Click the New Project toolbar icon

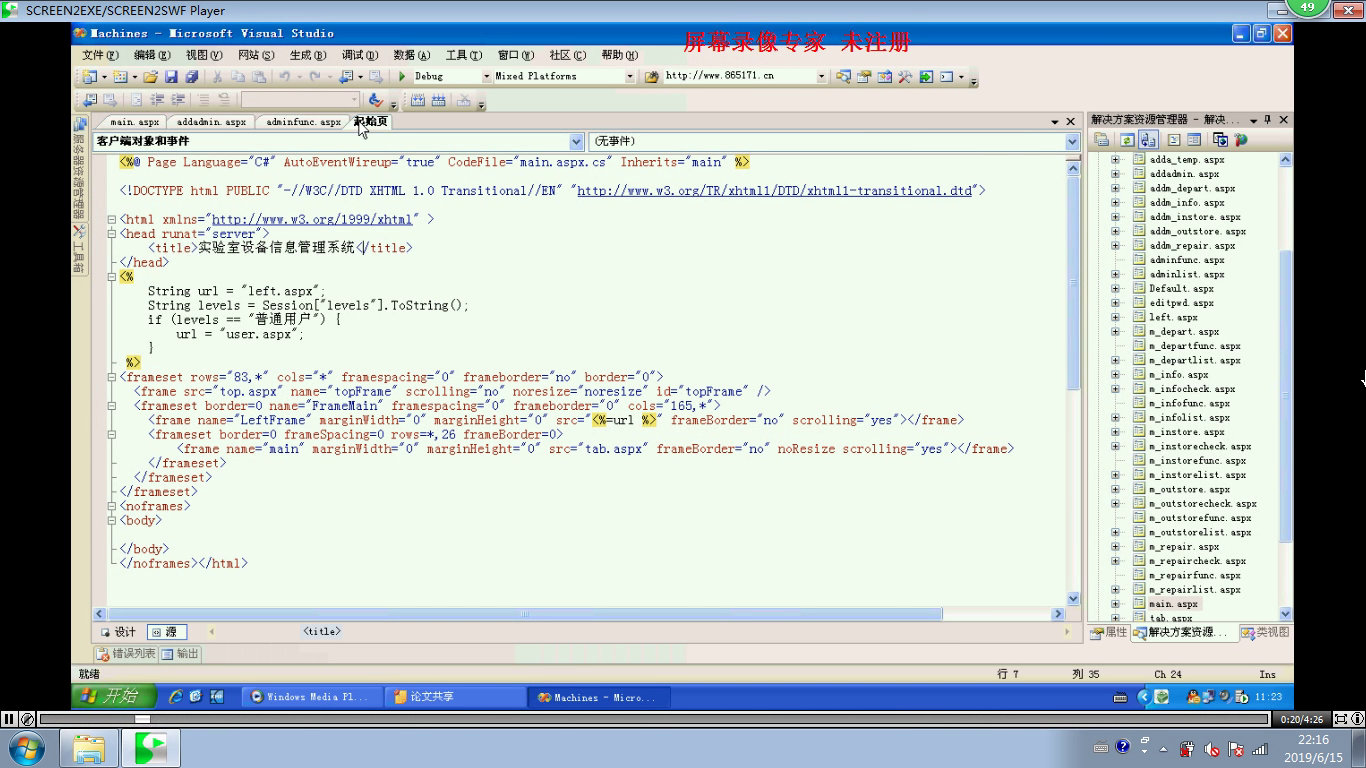[89, 76]
